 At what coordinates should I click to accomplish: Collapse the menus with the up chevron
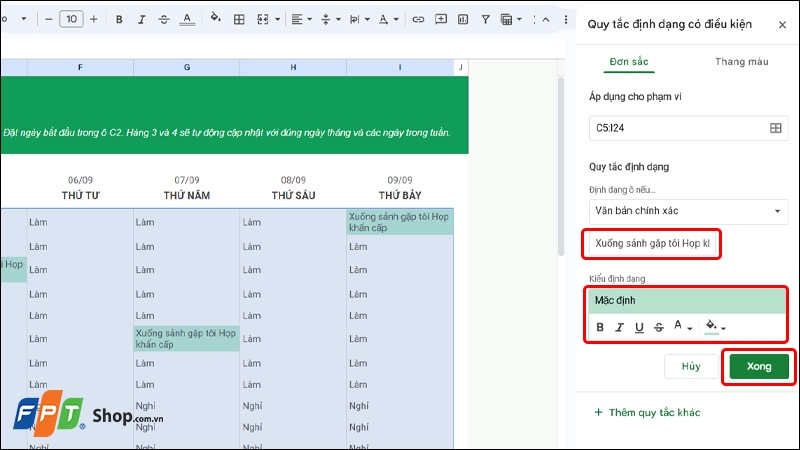click(545, 19)
